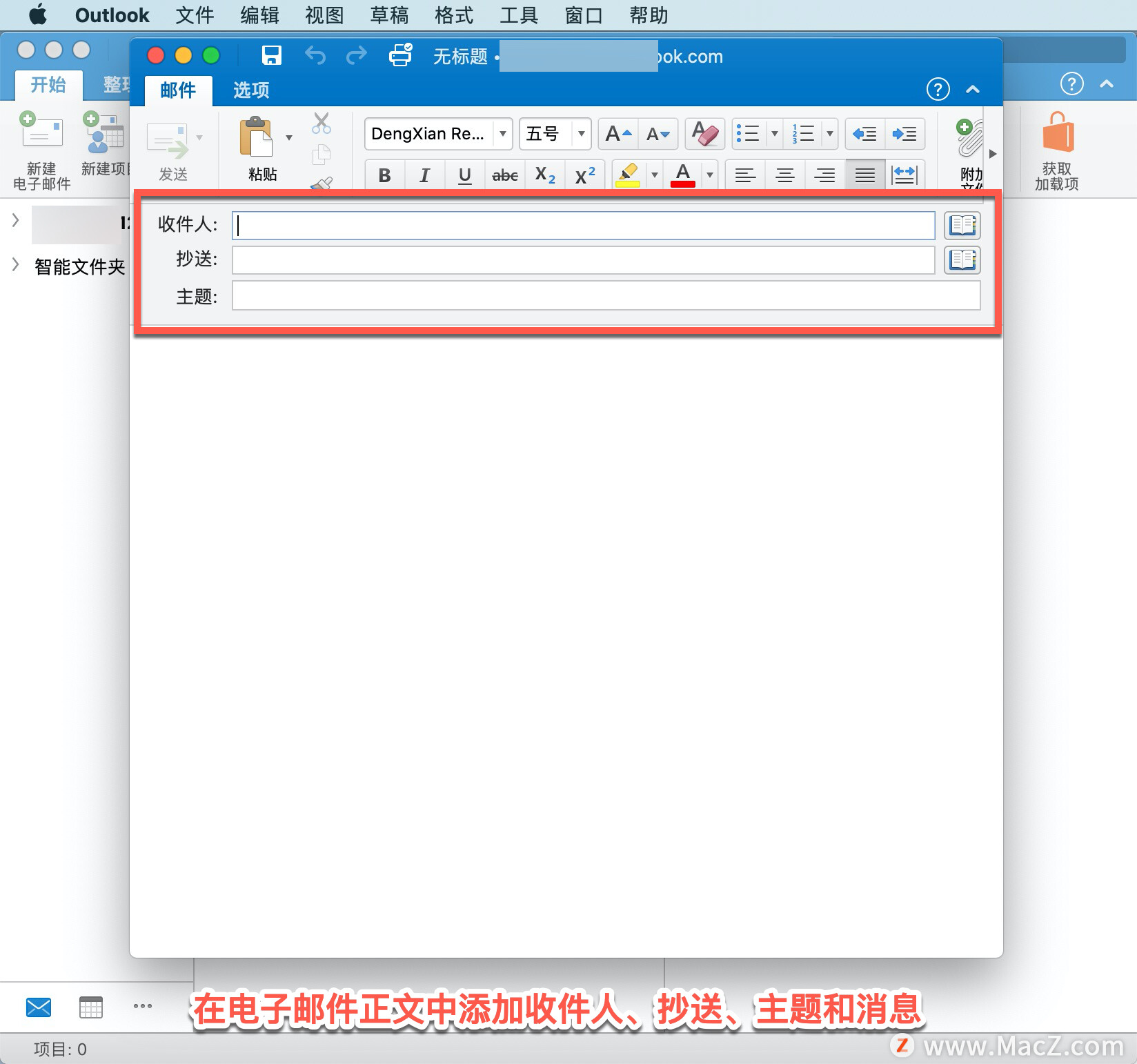Viewport: 1137px width, 1064px height.
Task: Decrease font size with A down button
Action: click(658, 134)
